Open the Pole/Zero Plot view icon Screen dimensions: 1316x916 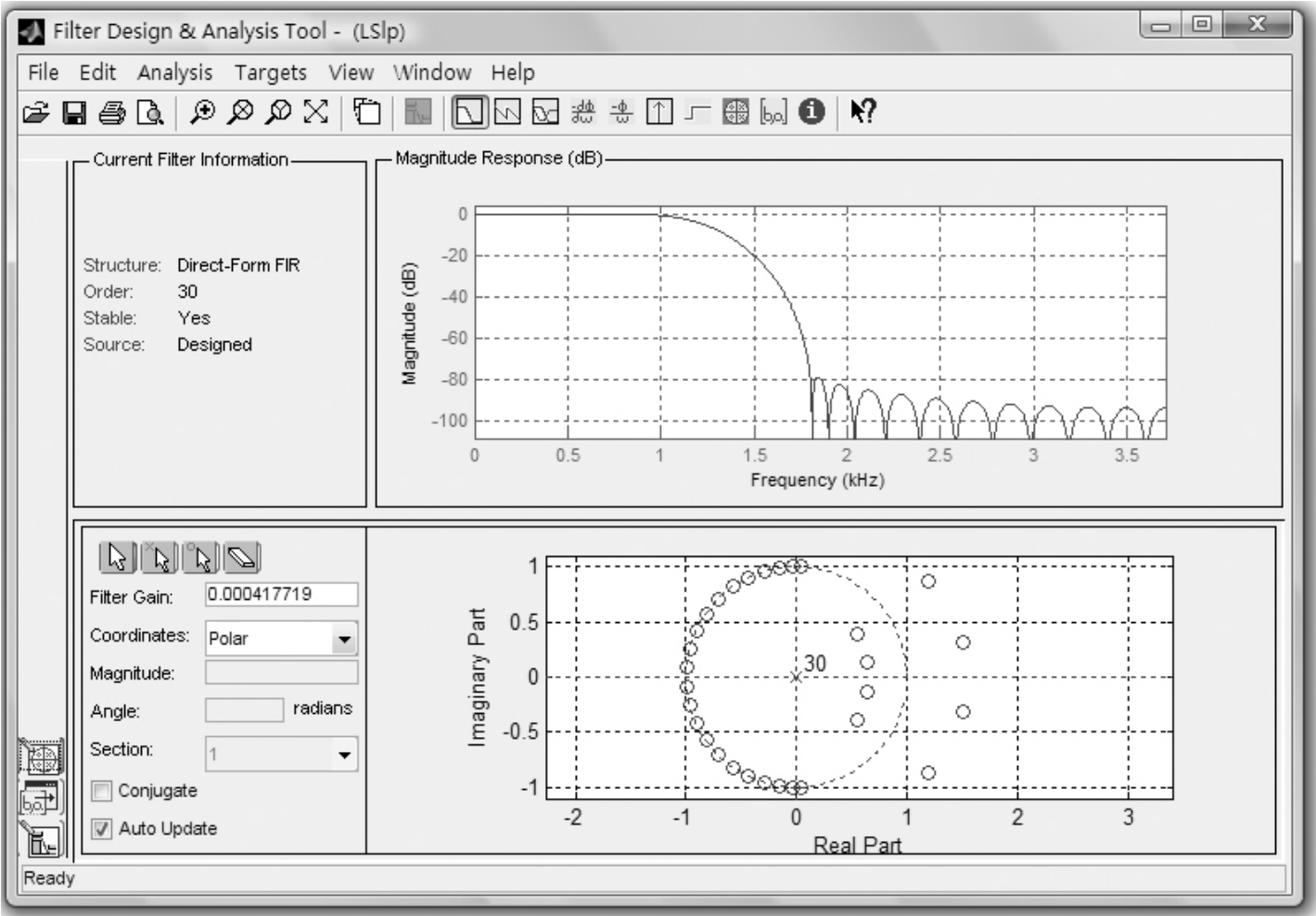pos(735,113)
